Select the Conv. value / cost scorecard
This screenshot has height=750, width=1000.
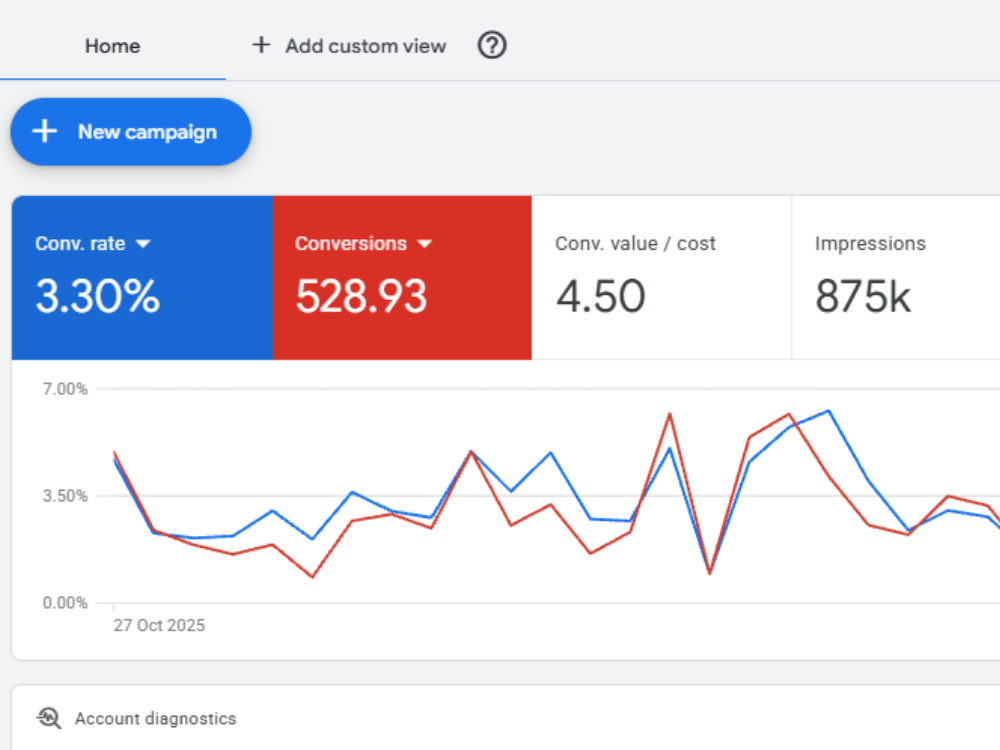pos(661,277)
